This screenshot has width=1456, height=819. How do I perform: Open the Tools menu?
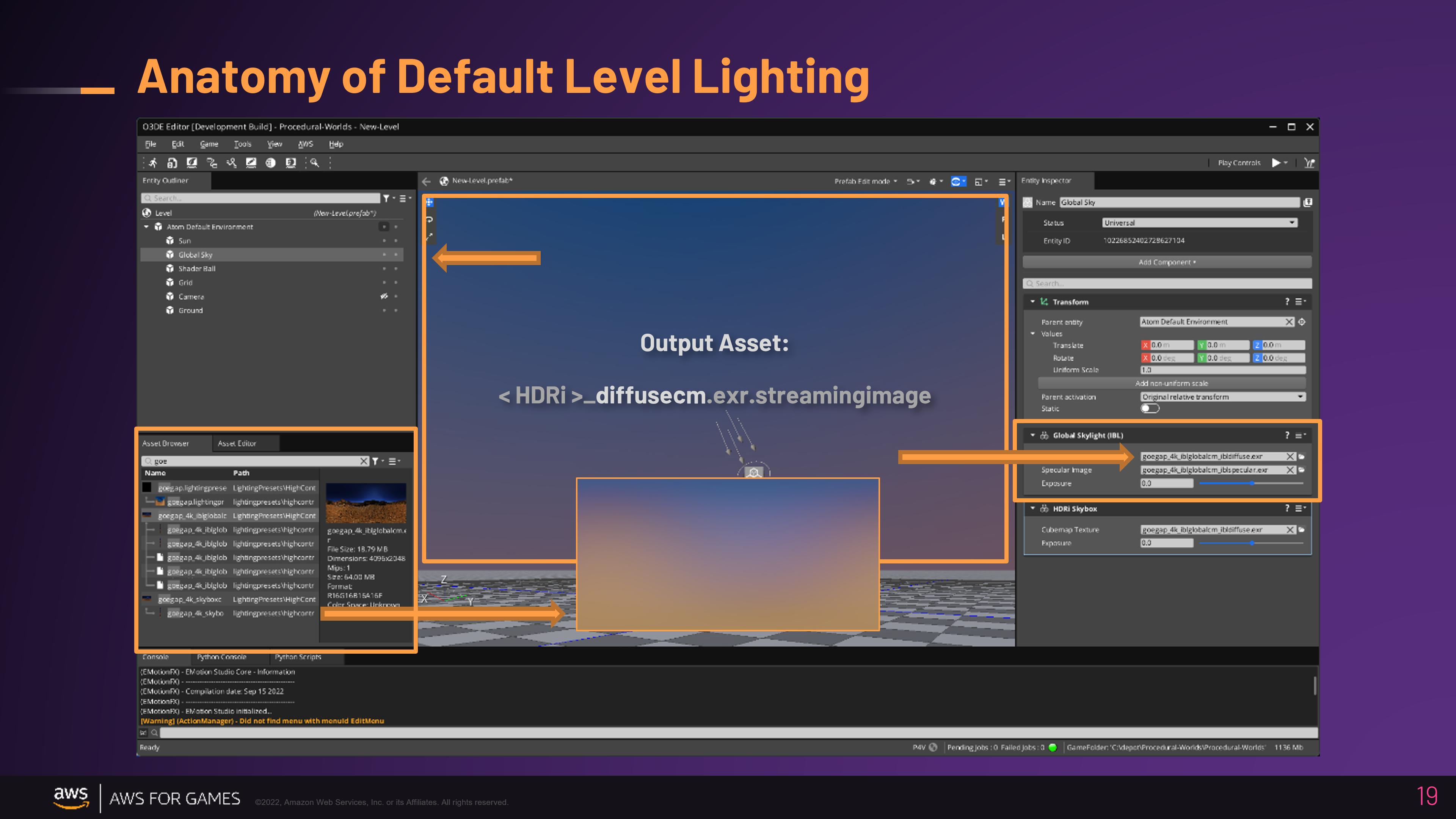(x=243, y=144)
